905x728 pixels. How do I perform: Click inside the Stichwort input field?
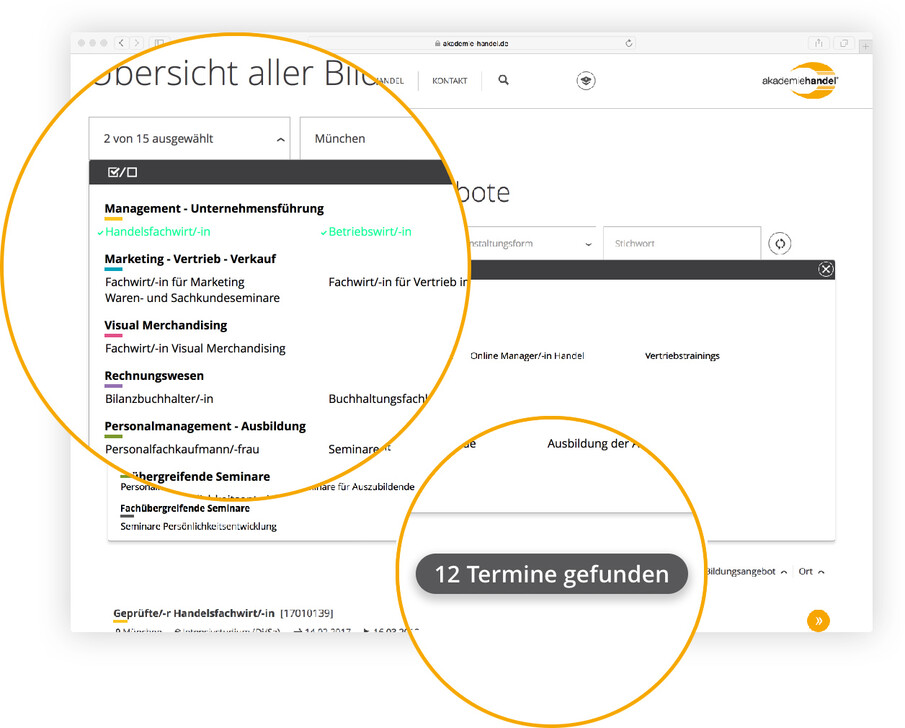(x=680, y=242)
